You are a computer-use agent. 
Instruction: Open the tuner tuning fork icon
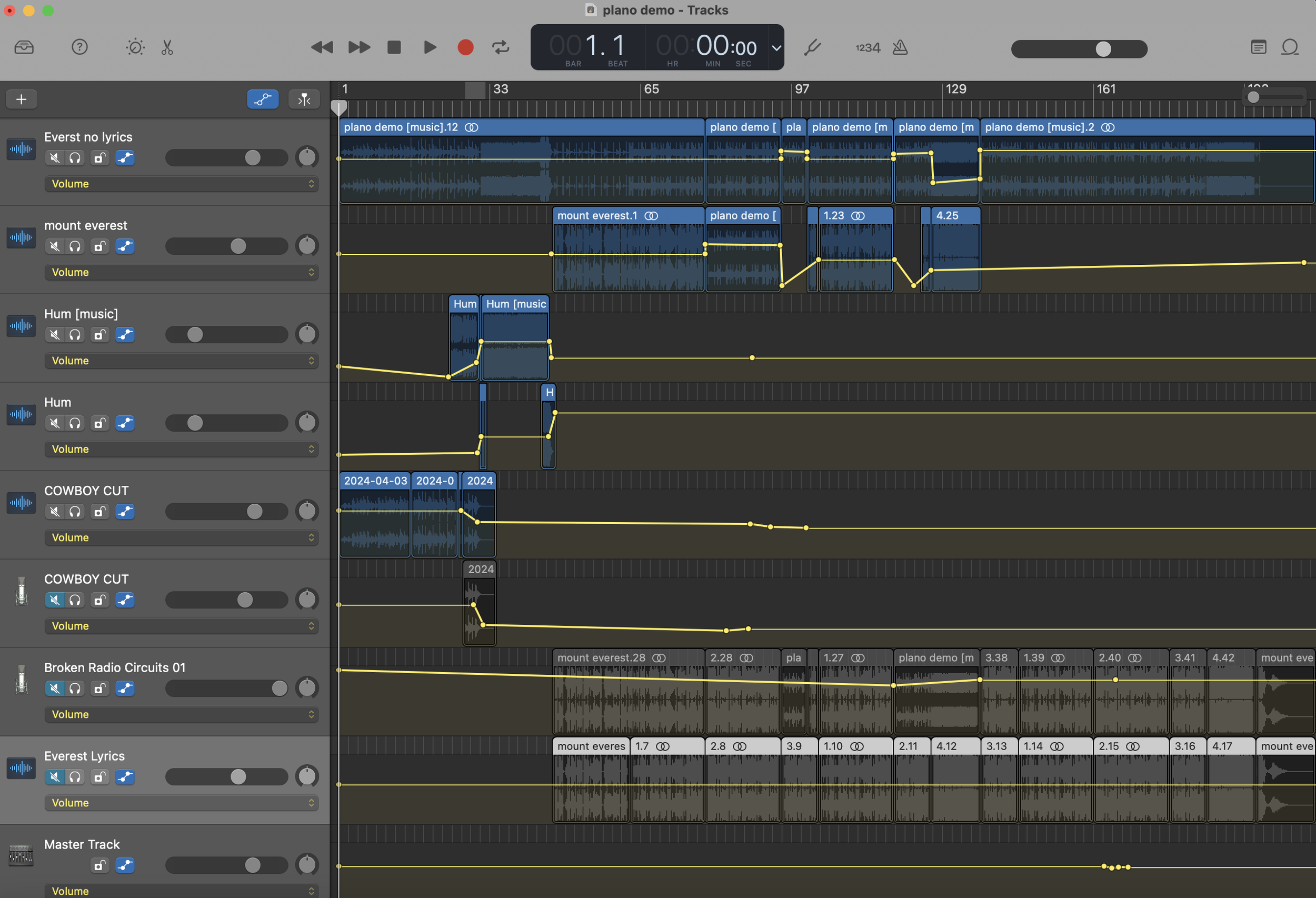[813, 47]
